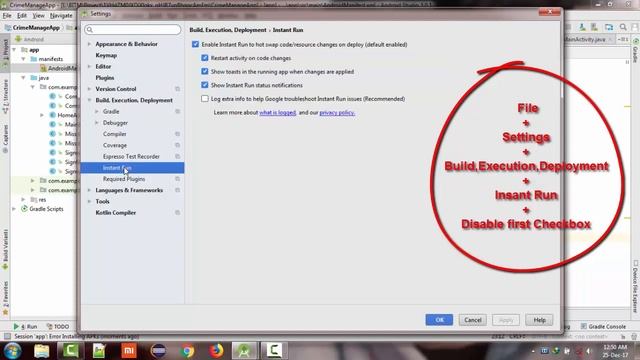640x360 pixels.
Task: Uncheck Restart activity on code changes
Action: pyautogui.click(x=205, y=58)
